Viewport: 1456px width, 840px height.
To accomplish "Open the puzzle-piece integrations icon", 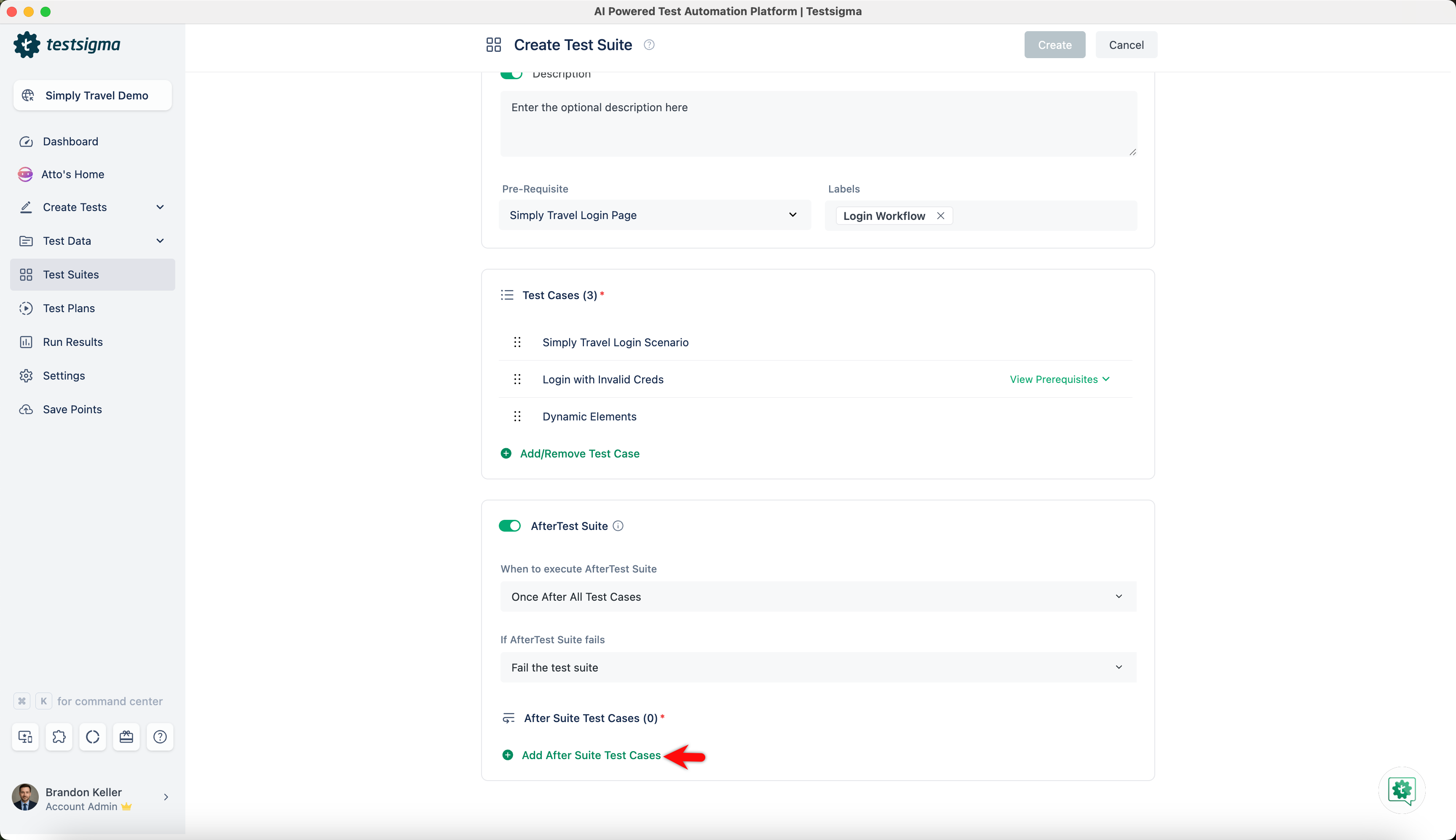I will point(59,737).
